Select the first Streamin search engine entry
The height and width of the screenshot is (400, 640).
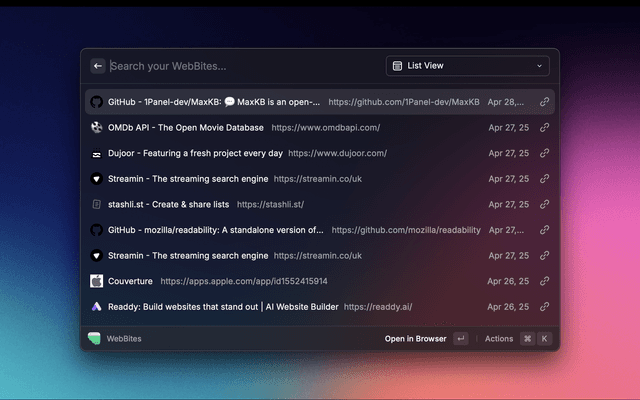coord(188,179)
